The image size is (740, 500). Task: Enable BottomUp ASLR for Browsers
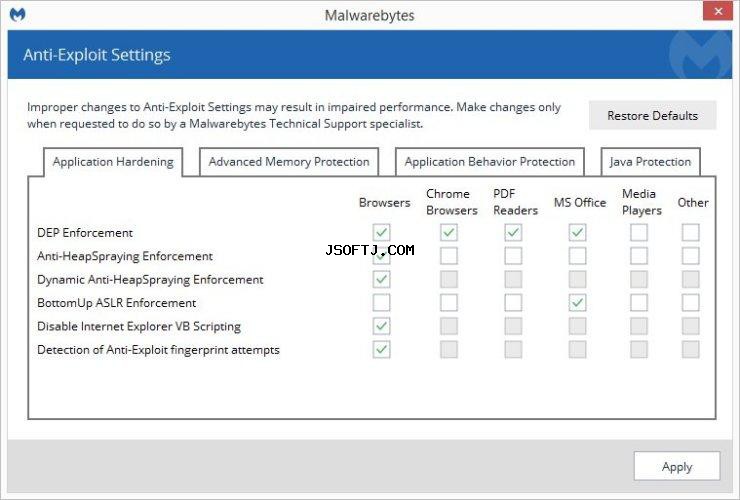381,303
